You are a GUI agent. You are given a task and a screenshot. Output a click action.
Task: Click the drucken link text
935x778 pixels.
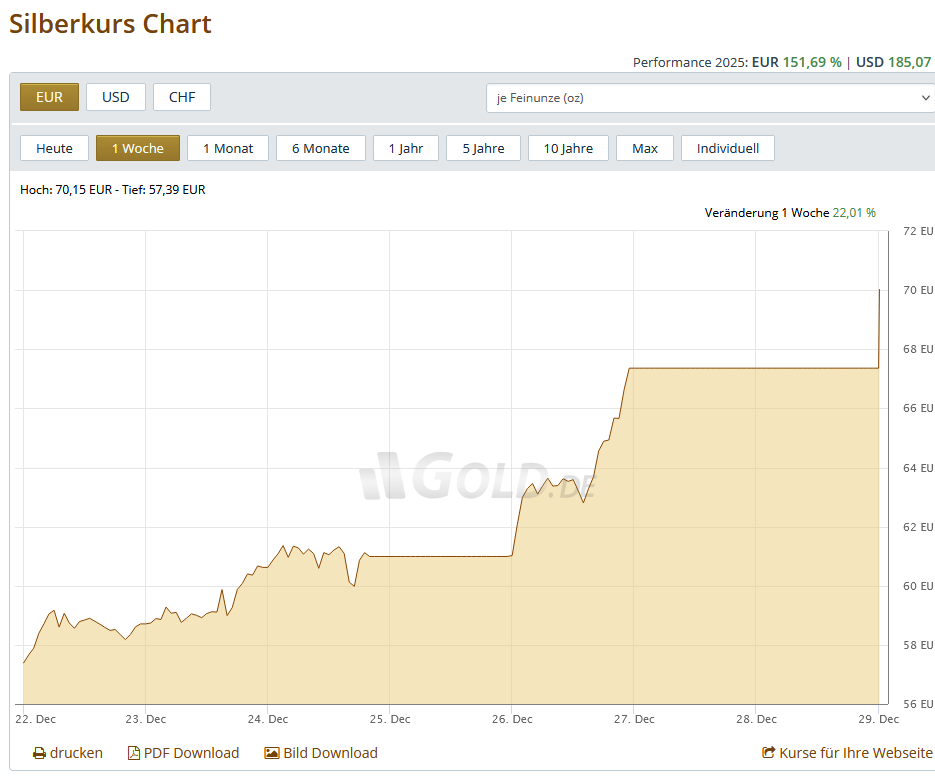click(76, 754)
